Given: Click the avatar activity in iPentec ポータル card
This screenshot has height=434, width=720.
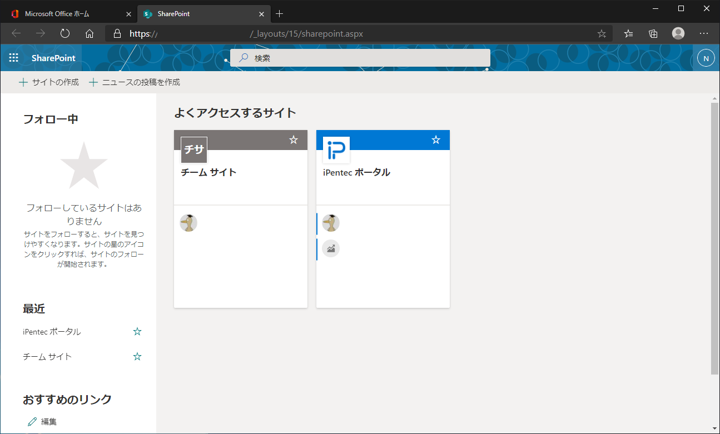Looking at the screenshot, I should click(x=331, y=223).
